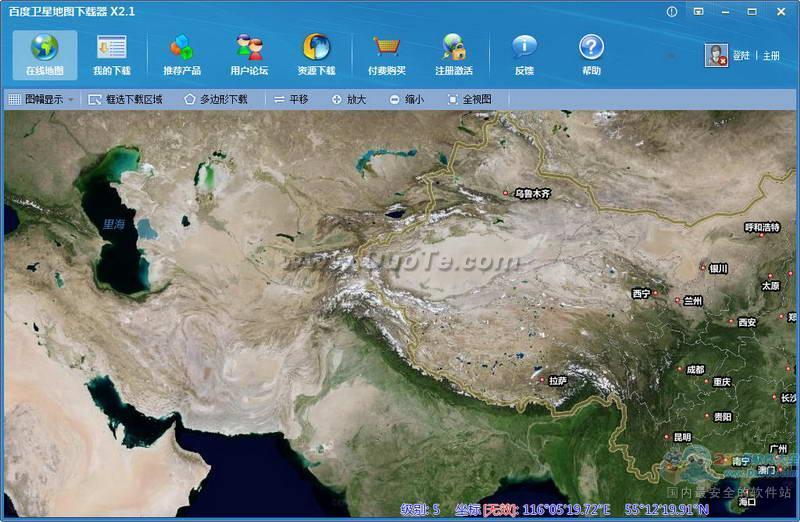Click the 广州 city label
800x522 pixels.
click(778, 449)
